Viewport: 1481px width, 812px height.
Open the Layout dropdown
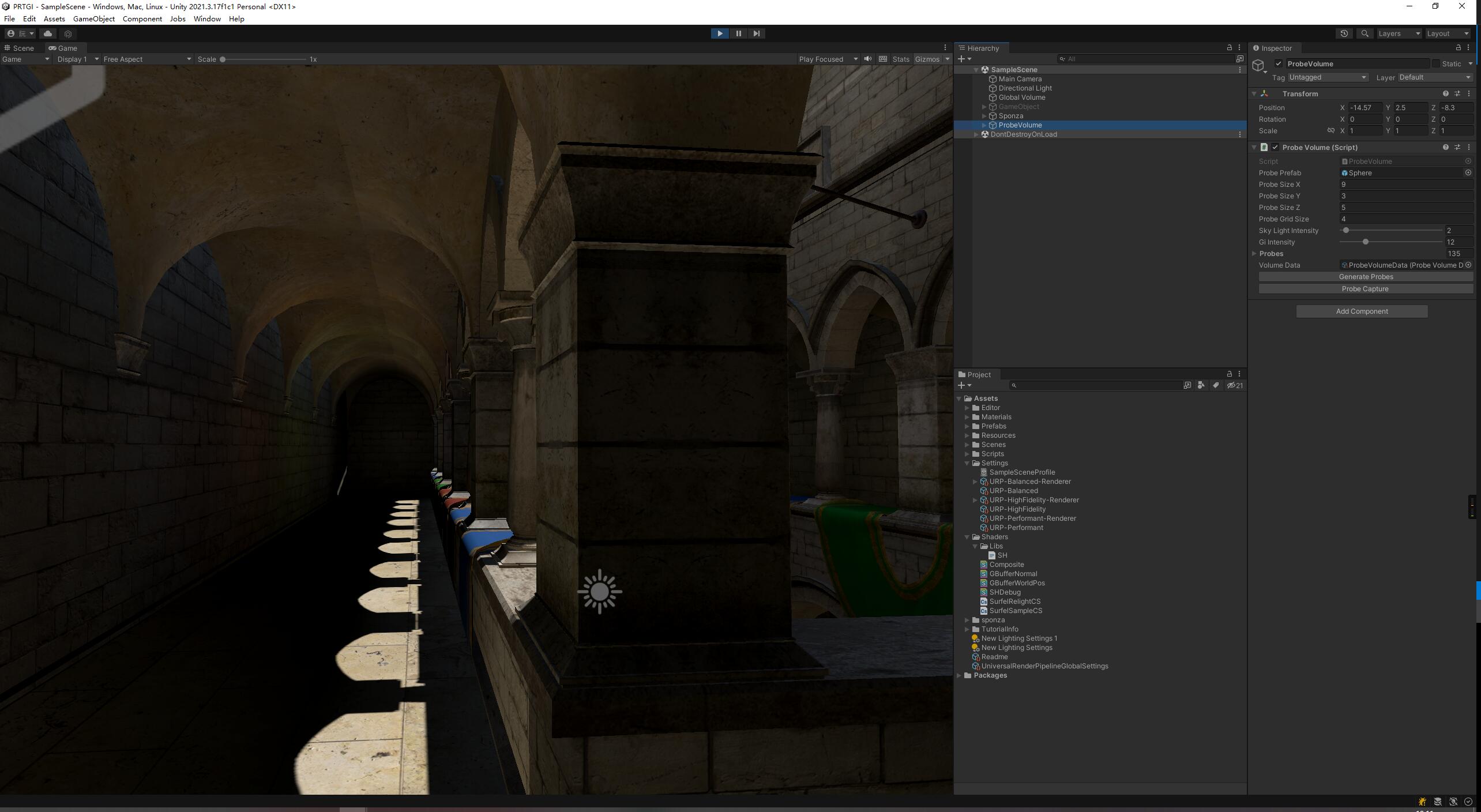pos(1448,33)
